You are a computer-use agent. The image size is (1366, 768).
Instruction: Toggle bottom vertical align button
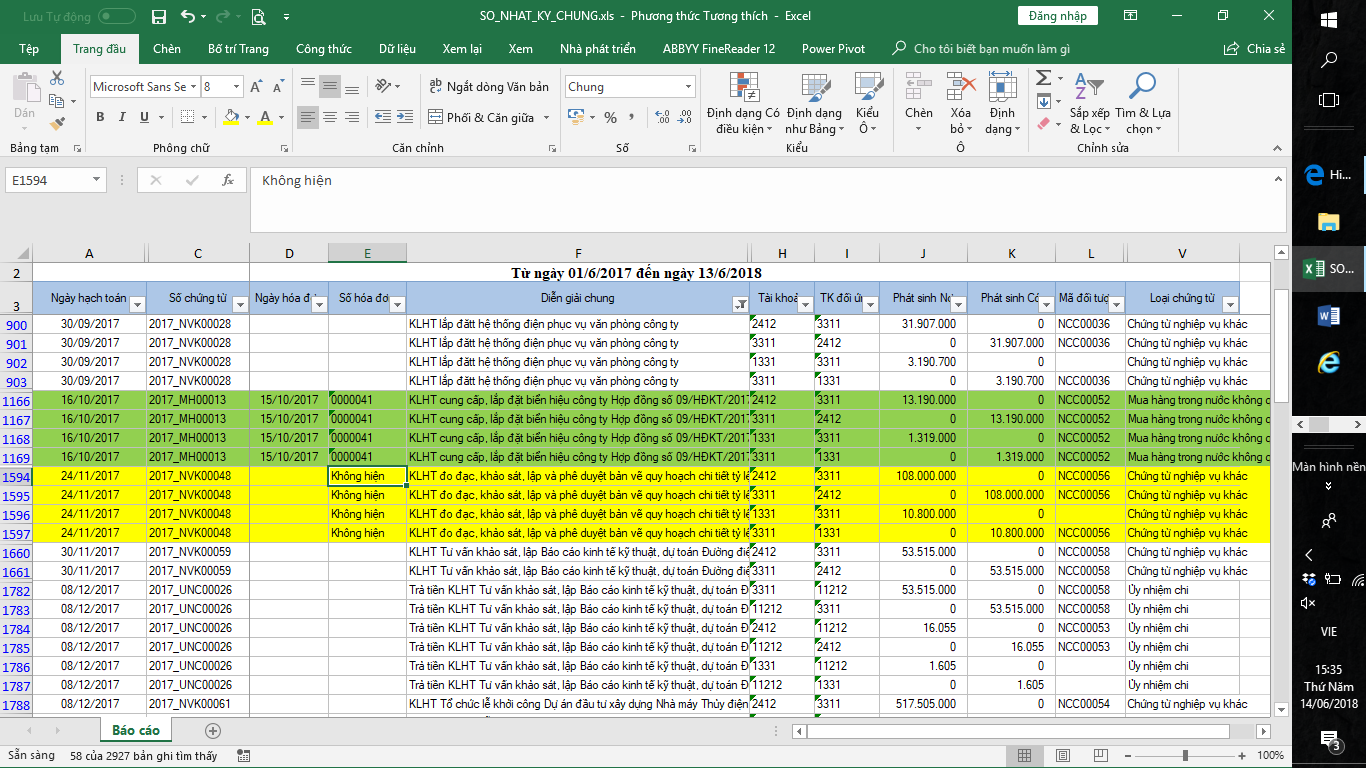[352, 86]
